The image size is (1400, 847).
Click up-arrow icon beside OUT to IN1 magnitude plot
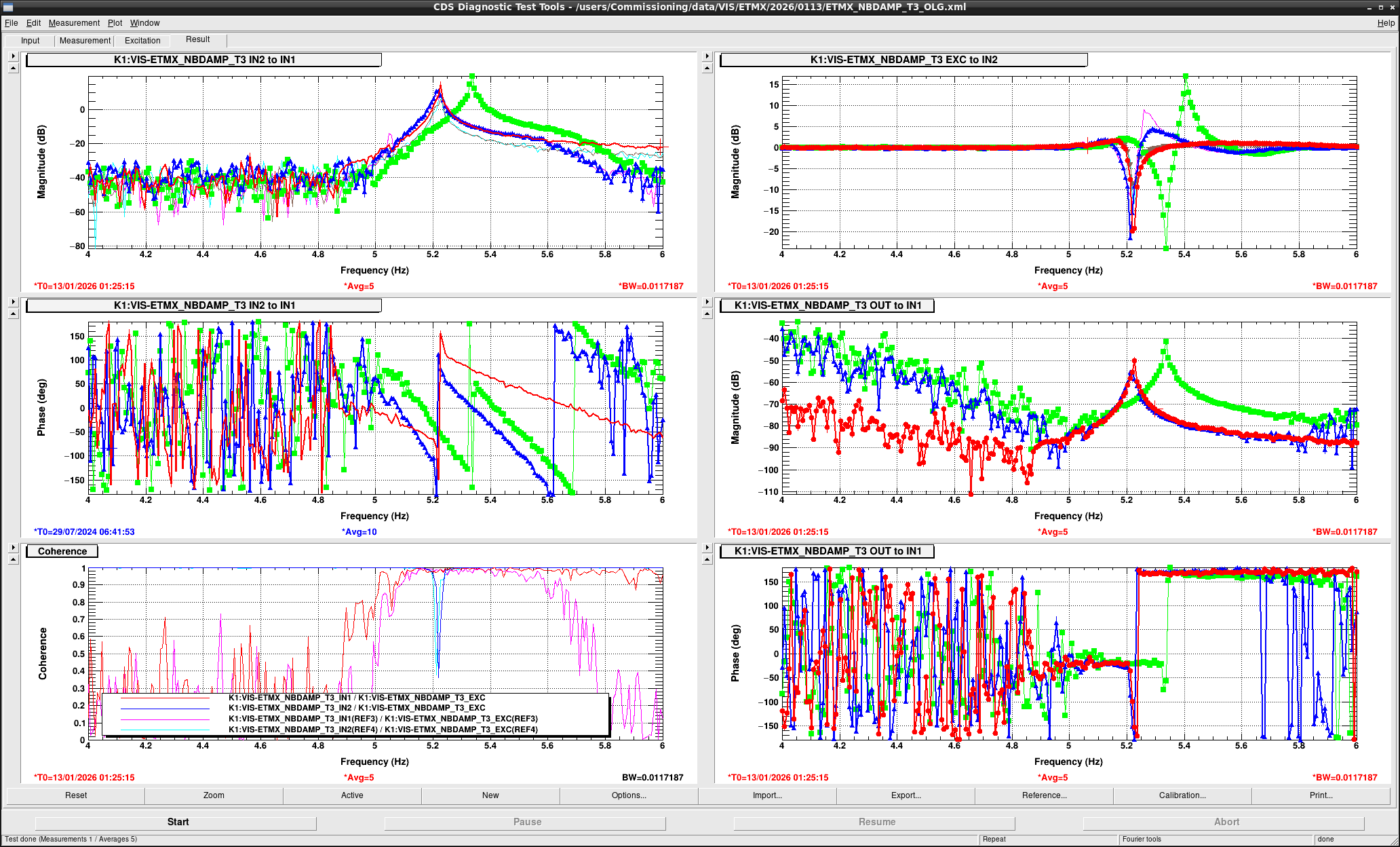(707, 314)
